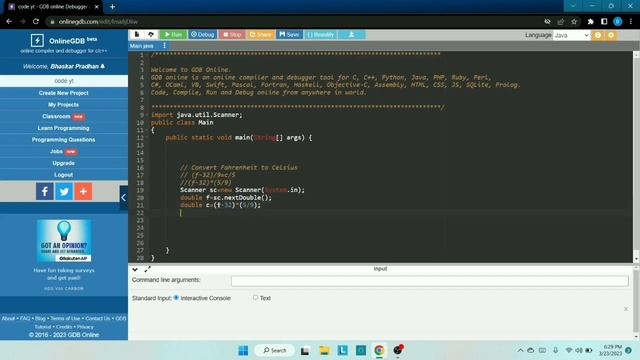This screenshot has height=360, width=640.
Task: Save the current project
Action: tap(289, 35)
